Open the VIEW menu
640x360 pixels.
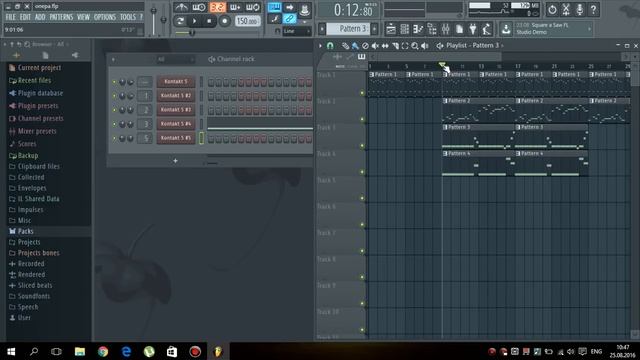tap(83, 17)
